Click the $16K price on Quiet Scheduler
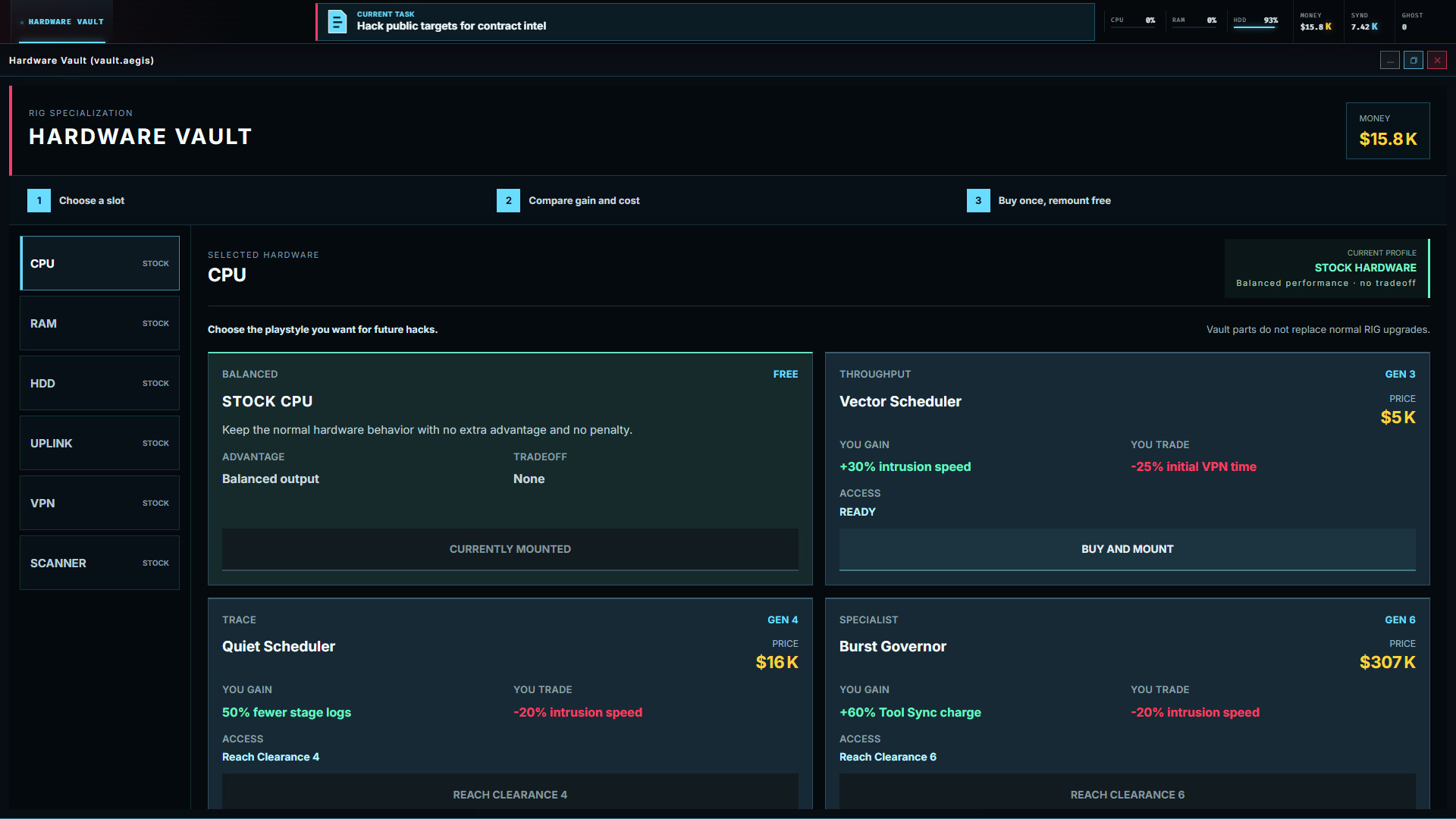1456x819 pixels. 777,662
